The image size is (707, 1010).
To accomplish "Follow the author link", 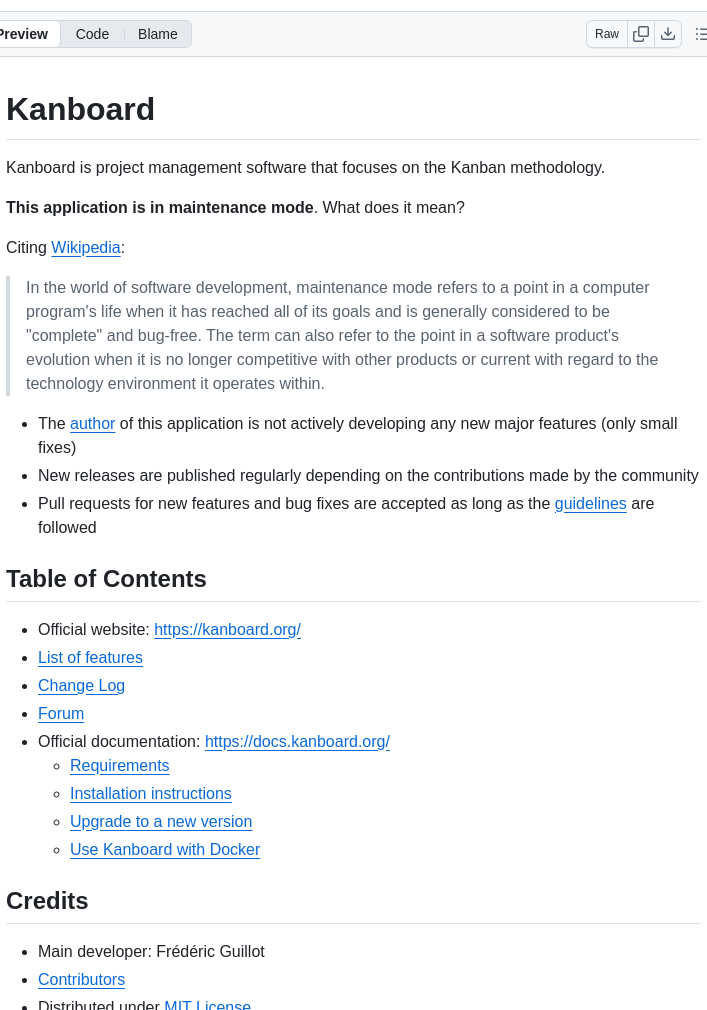I will point(92,424).
